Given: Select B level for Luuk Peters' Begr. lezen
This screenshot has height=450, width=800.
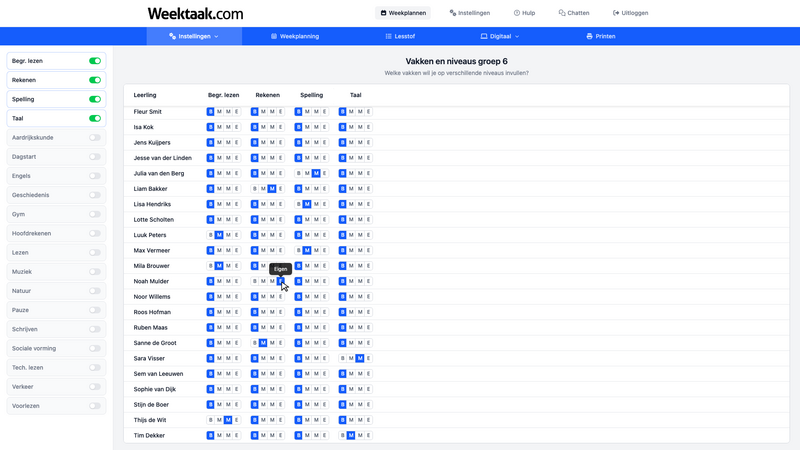Looking at the screenshot, I should click(x=210, y=235).
